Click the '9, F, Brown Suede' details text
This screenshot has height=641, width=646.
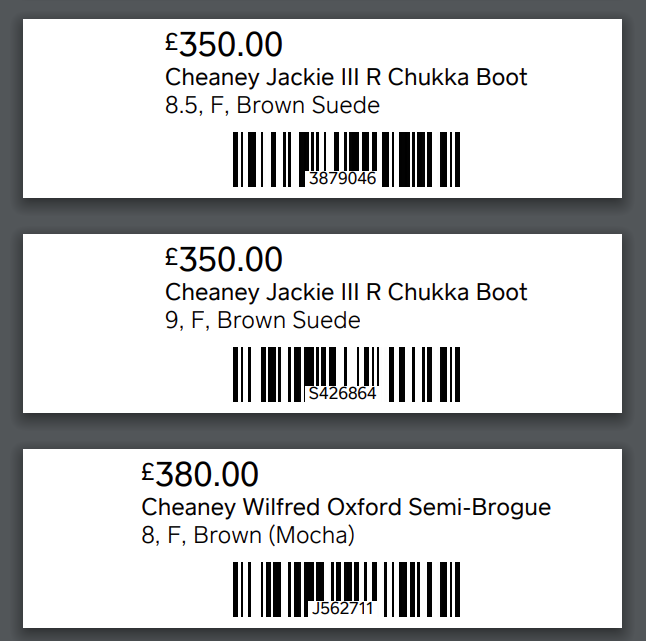coord(262,320)
